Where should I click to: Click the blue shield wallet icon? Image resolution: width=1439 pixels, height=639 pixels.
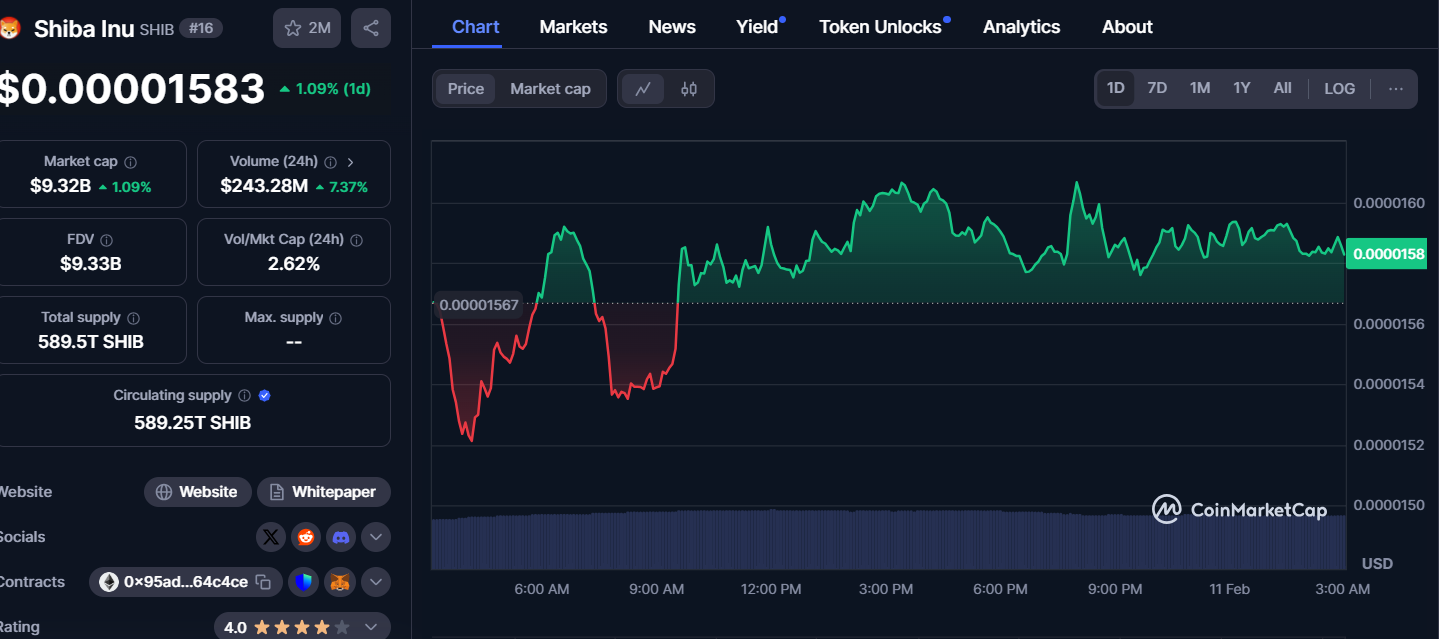point(304,582)
